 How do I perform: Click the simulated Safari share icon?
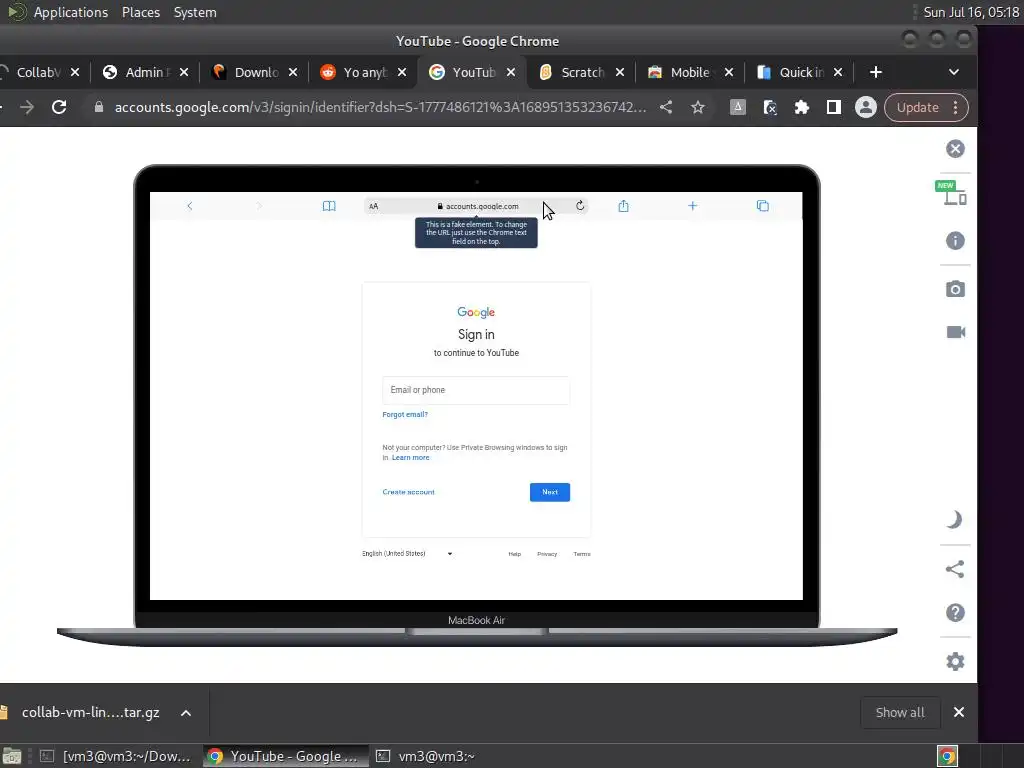(623, 206)
